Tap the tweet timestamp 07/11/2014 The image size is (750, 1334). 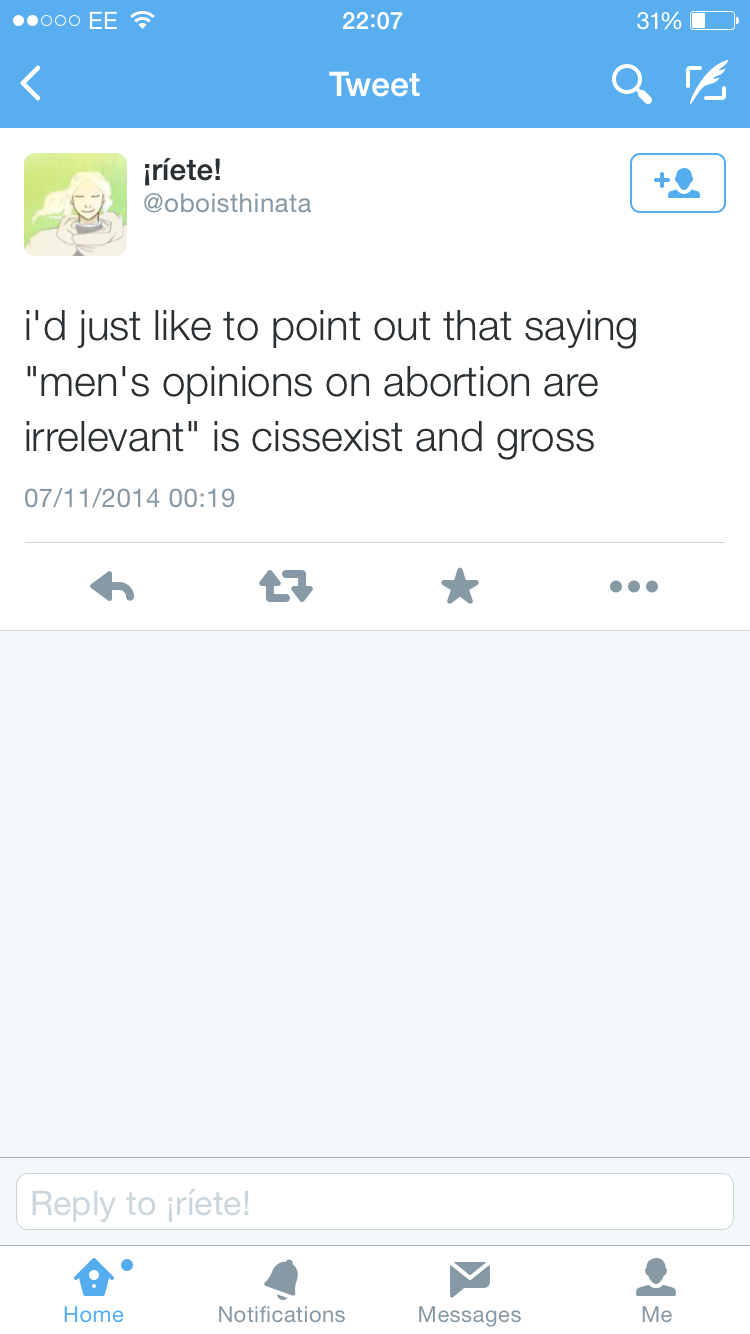130,498
